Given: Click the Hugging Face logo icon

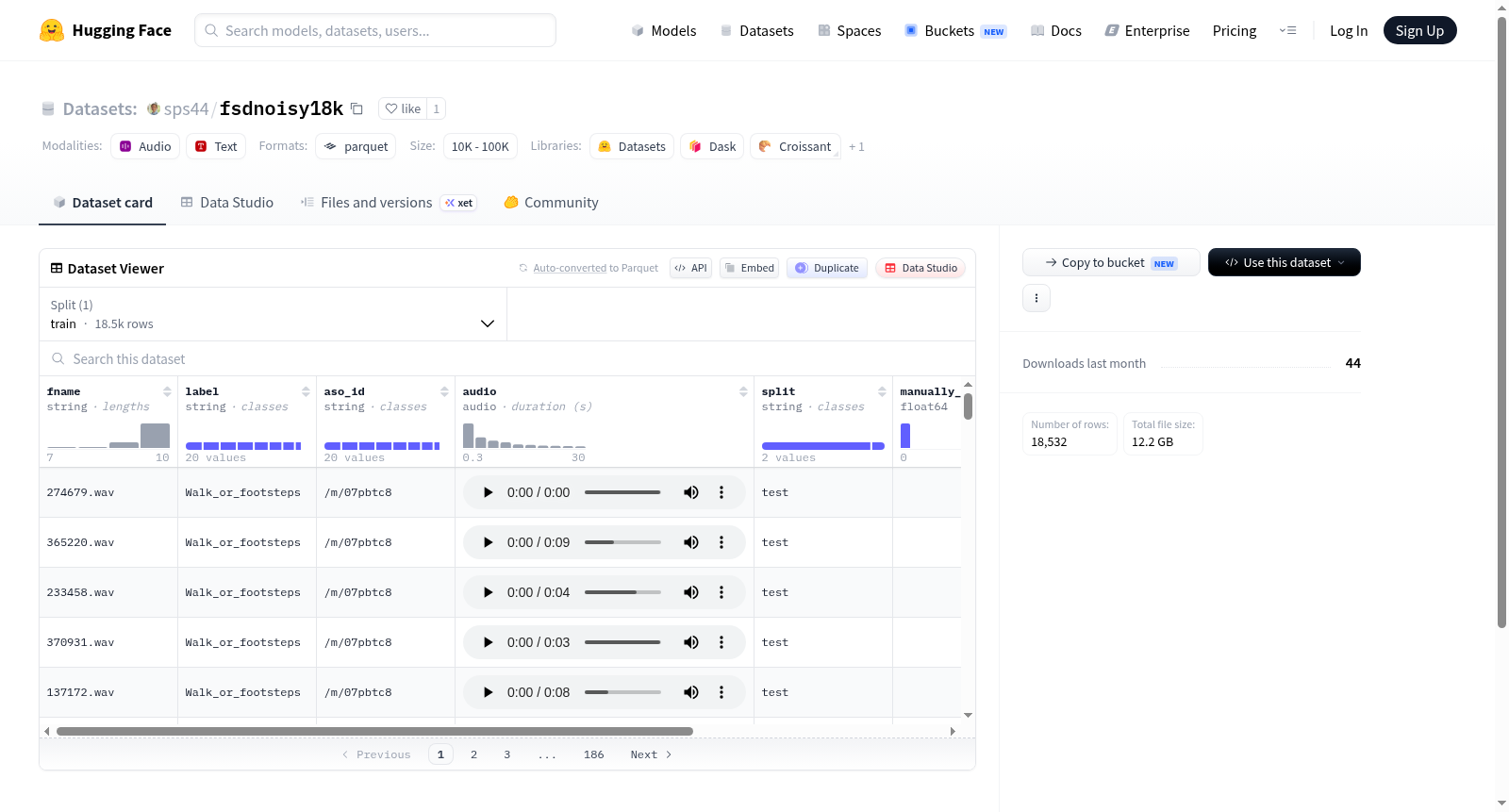Looking at the screenshot, I should tap(52, 30).
